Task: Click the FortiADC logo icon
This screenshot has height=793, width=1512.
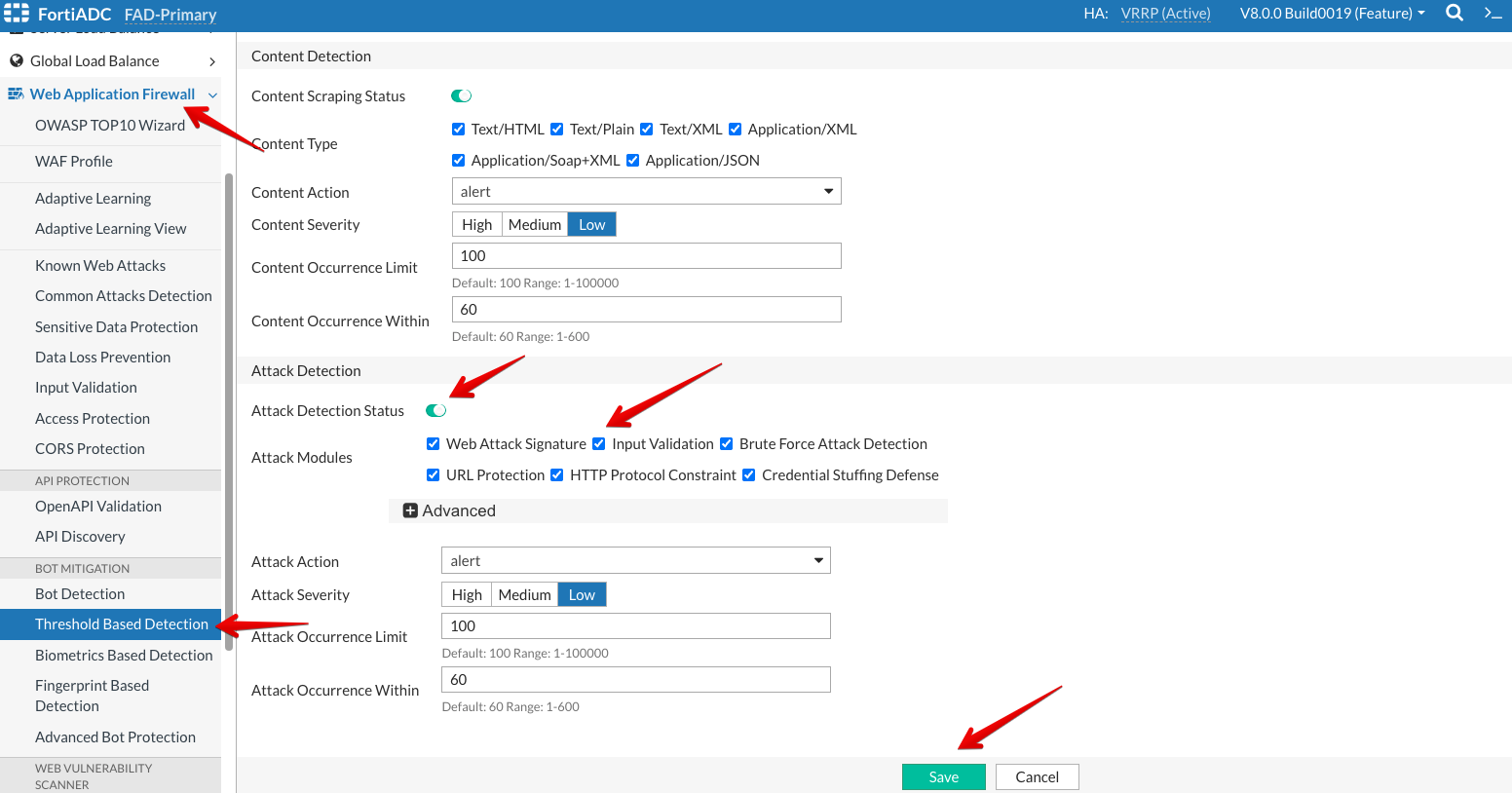Action: [17, 13]
